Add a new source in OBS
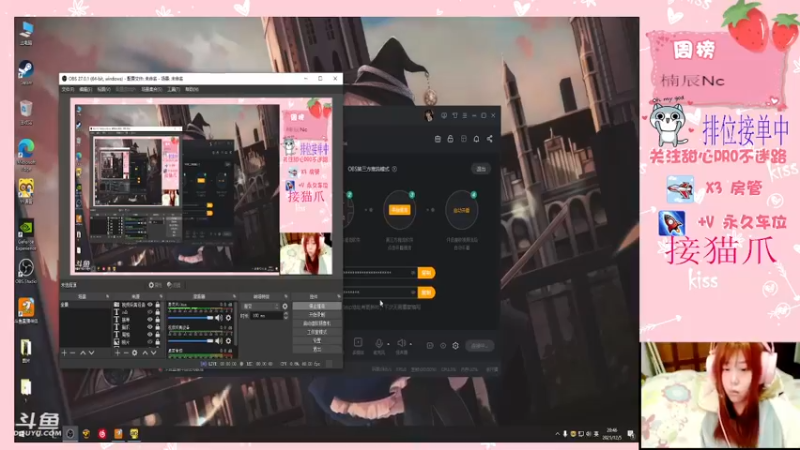The height and width of the screenshot is (450, 800). [x=117, y=353]
